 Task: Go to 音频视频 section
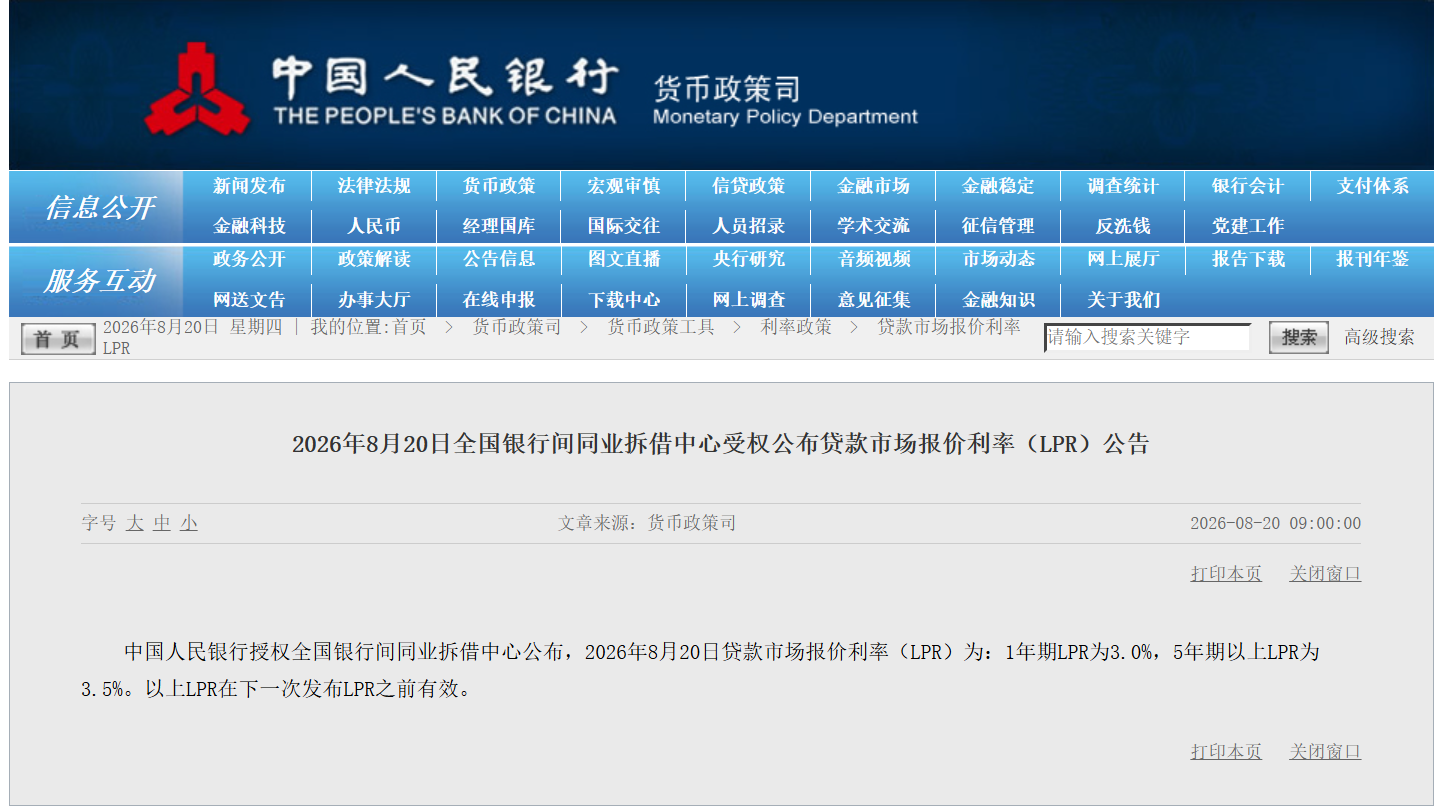coord(874,259)
